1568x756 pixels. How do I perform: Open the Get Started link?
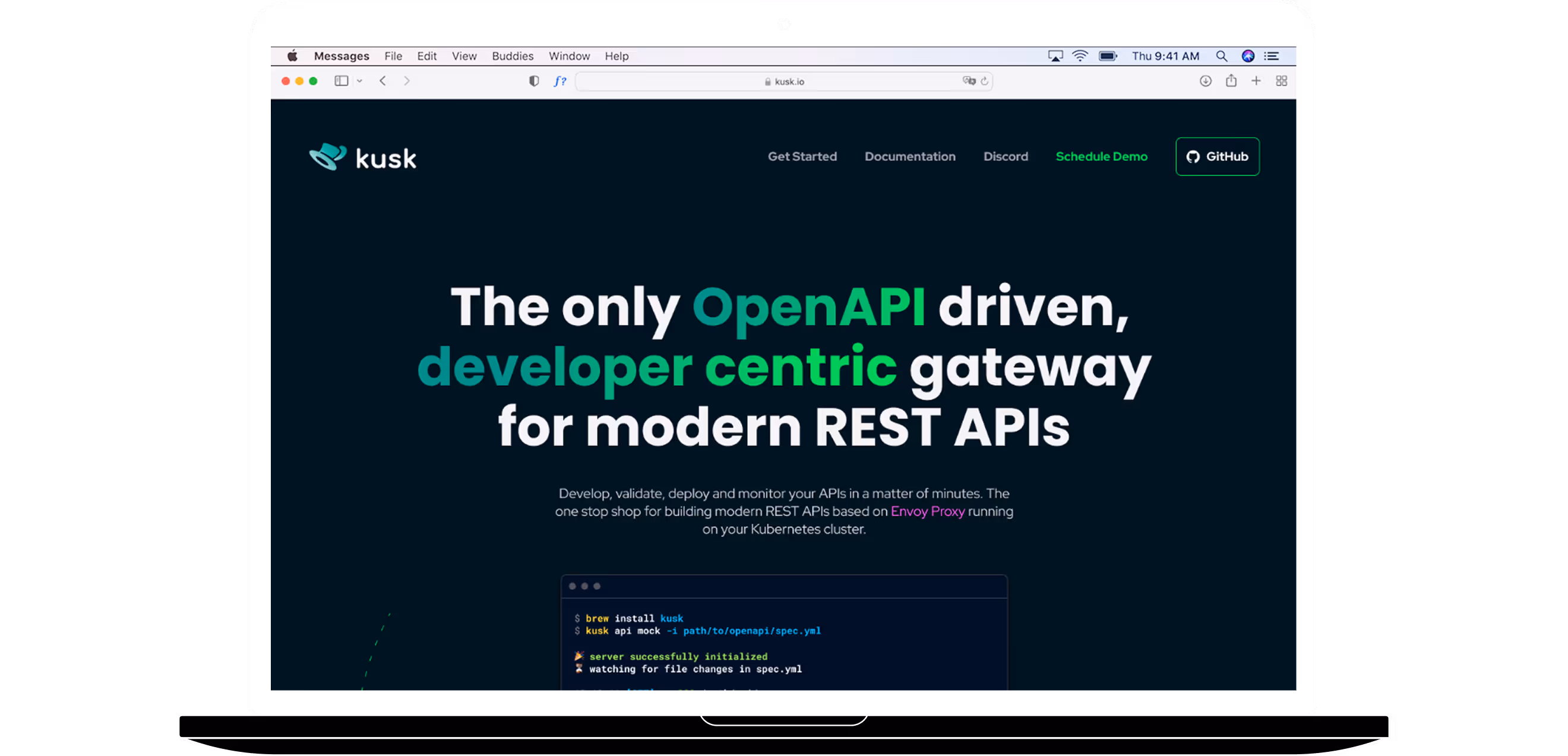click(802, 156)
